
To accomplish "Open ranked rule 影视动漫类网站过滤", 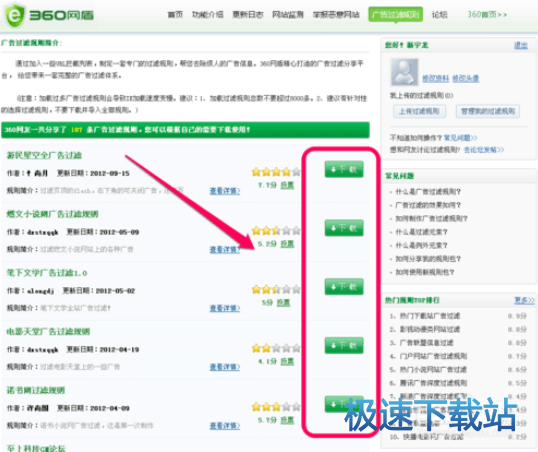I will tap(430, 329).
